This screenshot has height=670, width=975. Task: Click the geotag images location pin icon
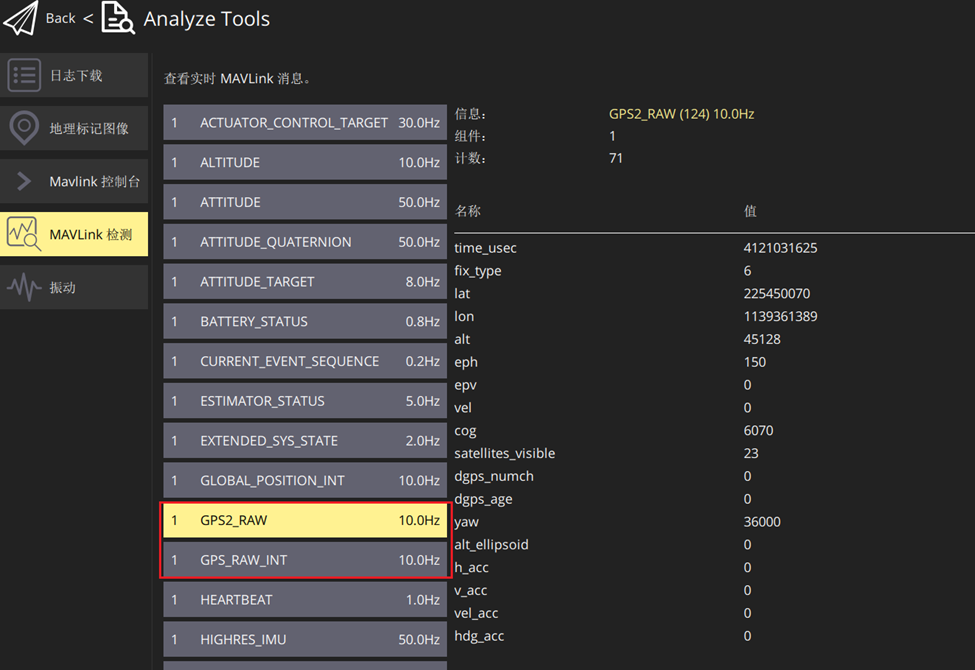(24, 128)
